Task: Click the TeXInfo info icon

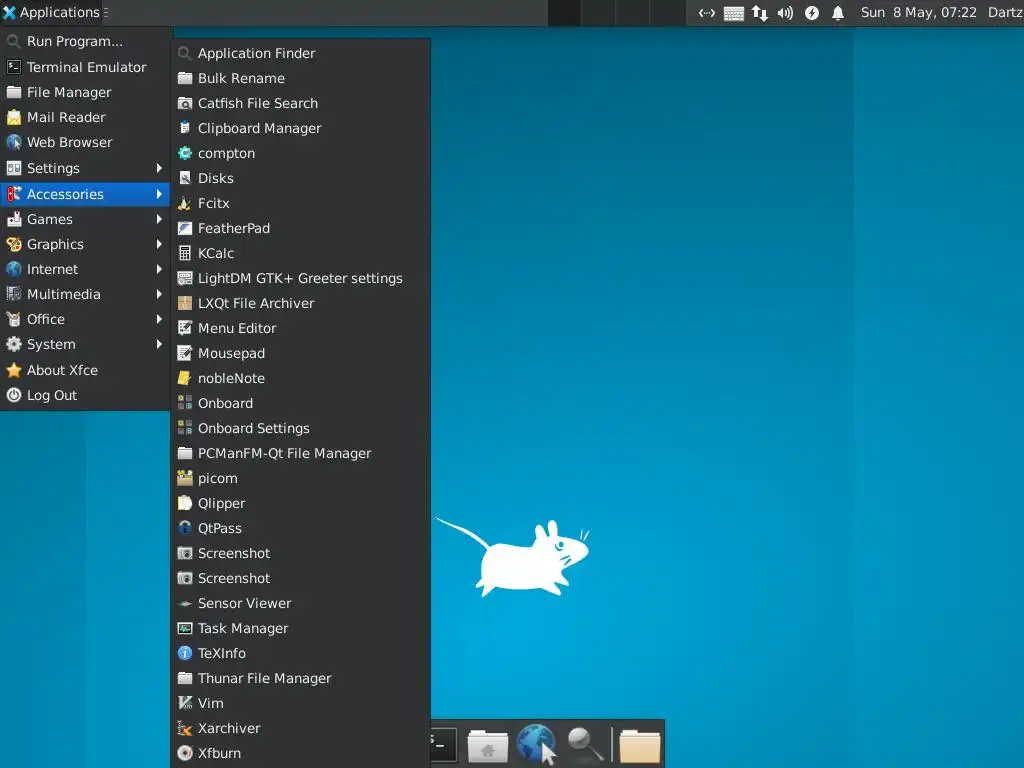Action: (185, 653)
